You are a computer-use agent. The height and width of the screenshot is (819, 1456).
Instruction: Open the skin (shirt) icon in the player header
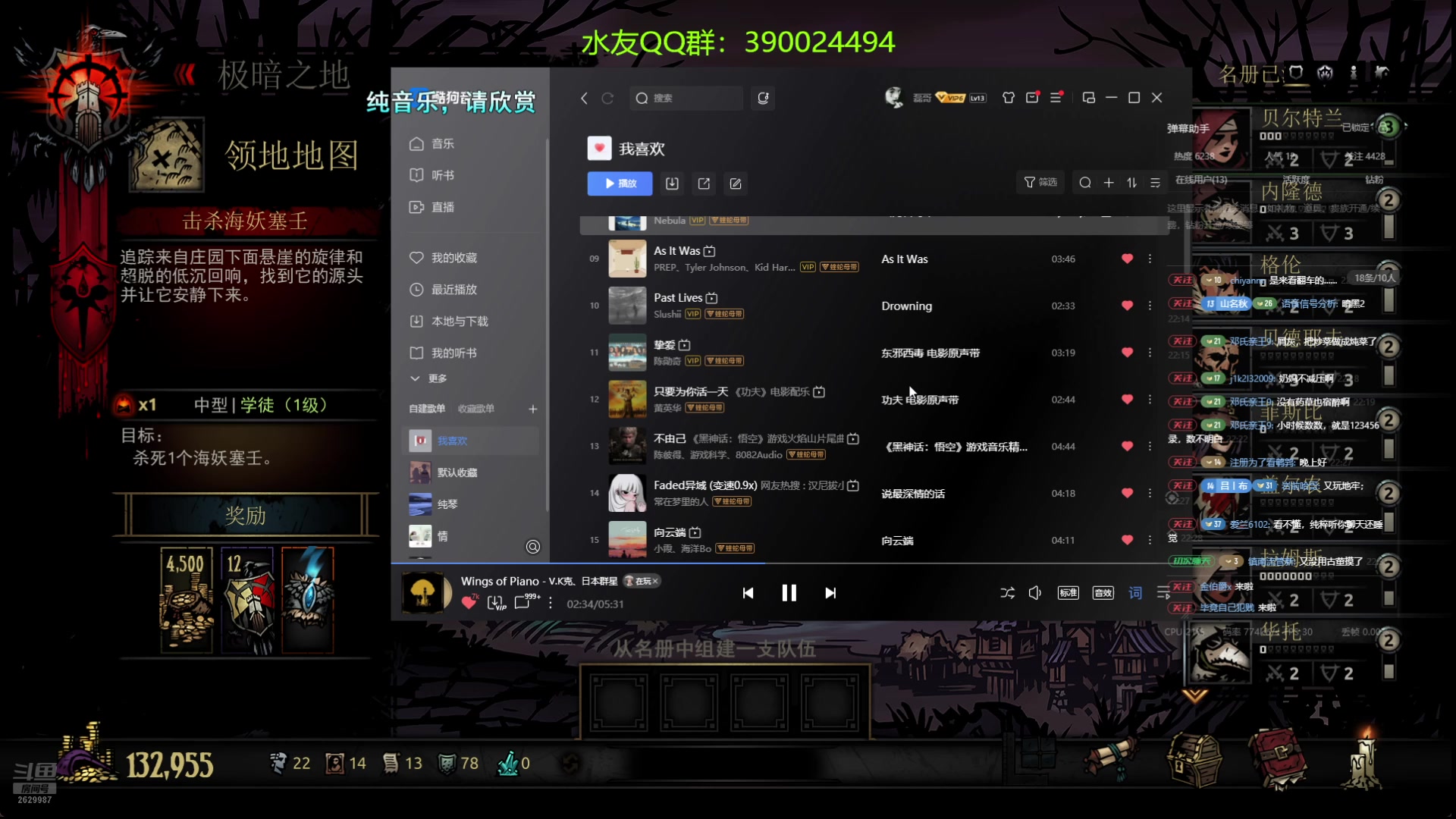(x=1009, y=98)
